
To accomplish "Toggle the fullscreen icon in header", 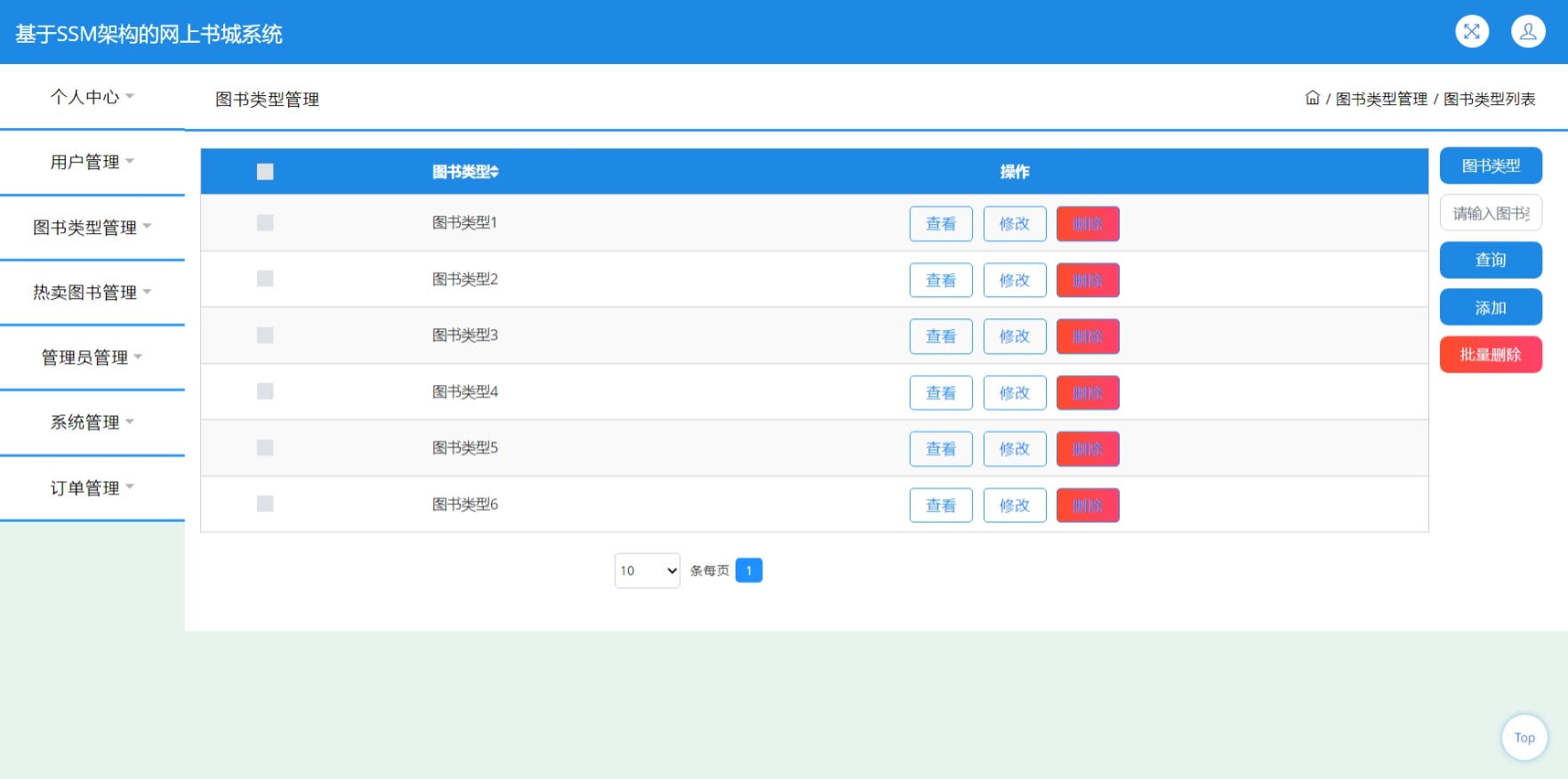I will (1472, 32).
